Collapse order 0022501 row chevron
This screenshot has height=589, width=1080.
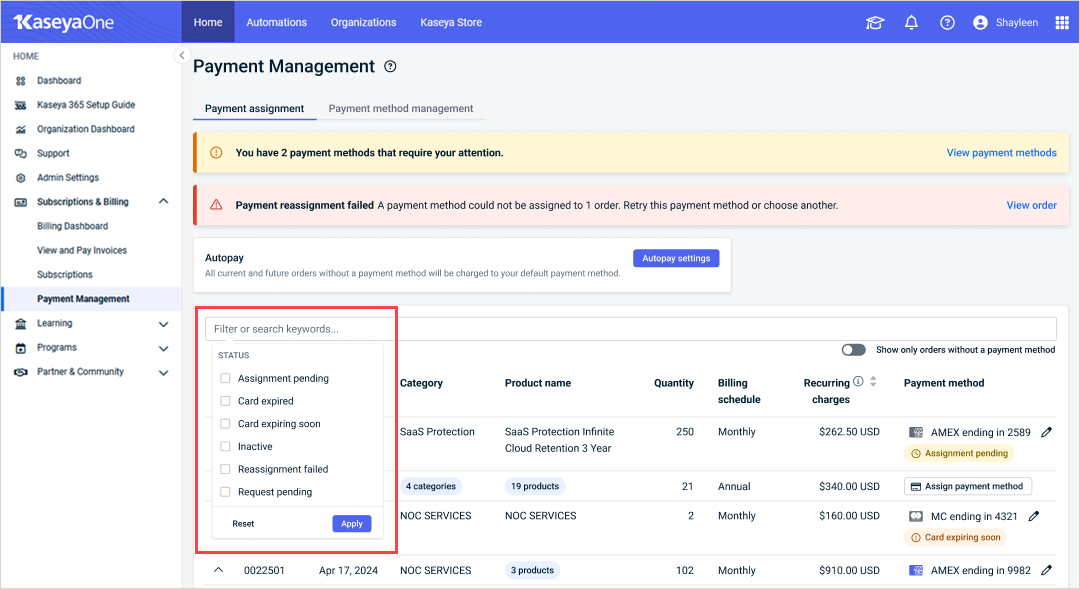[x=218, y=570]
